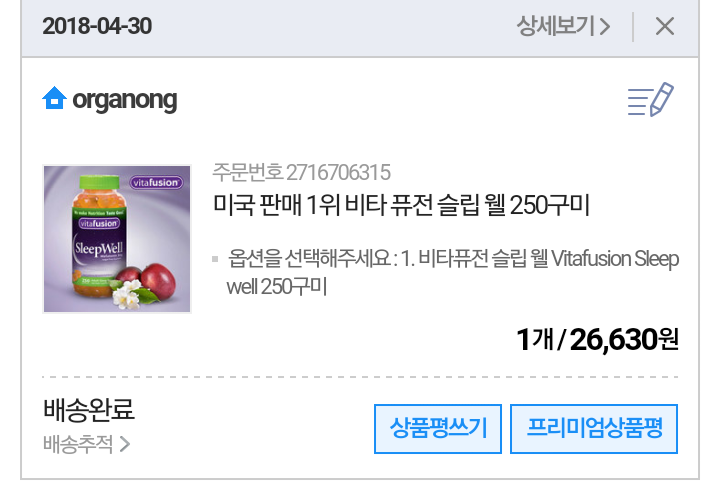Track the shipment via 배송추적

pos(87,444)
